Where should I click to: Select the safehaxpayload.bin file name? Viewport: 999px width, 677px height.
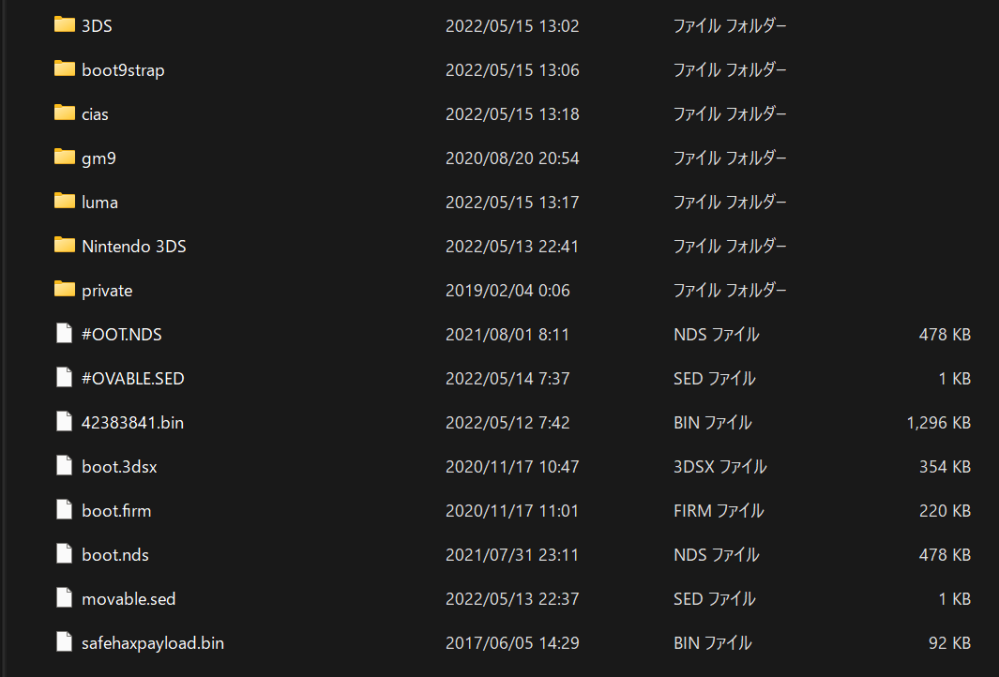click(x=153, y=643)
